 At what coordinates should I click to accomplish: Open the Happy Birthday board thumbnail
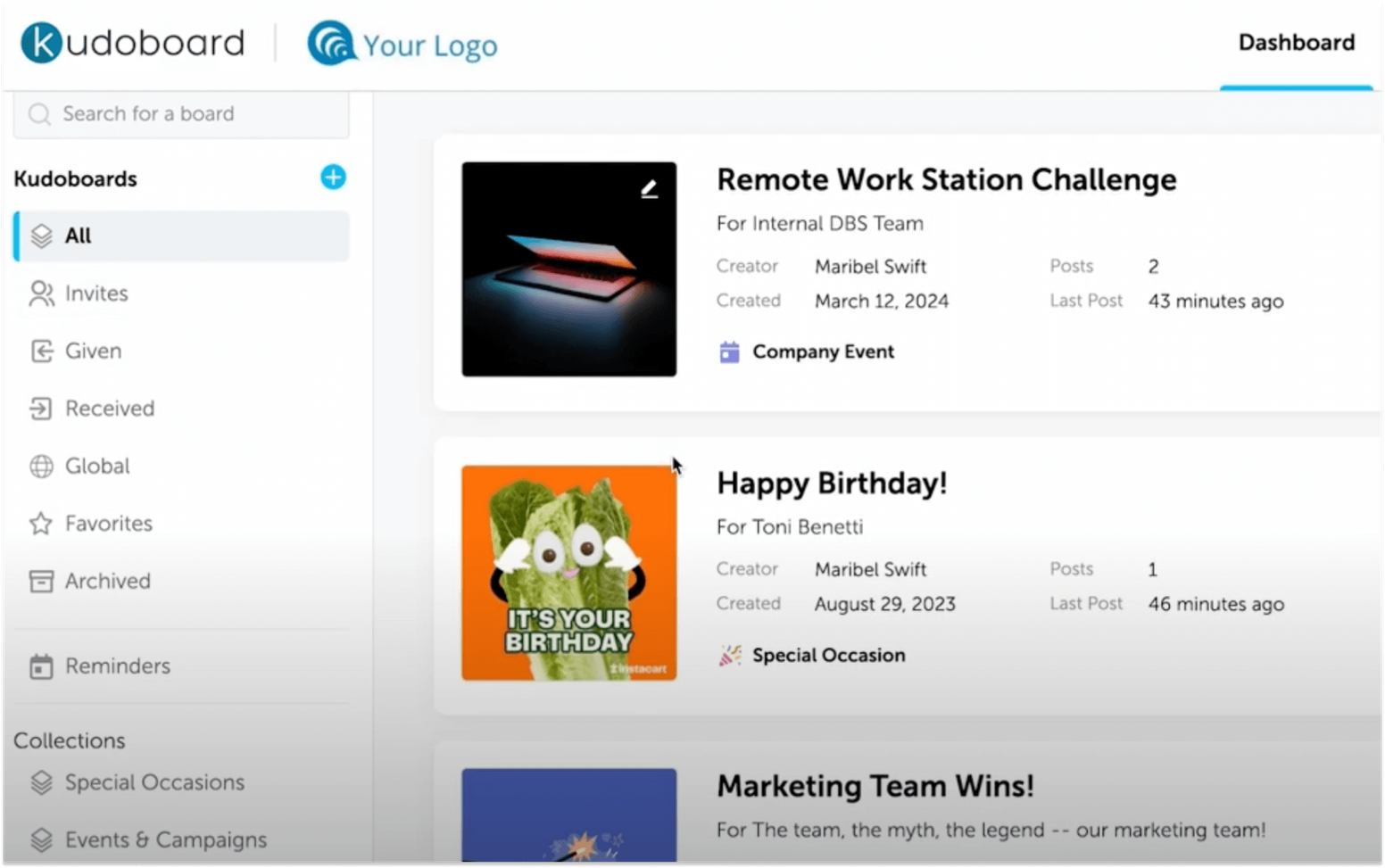pos(569,573)
